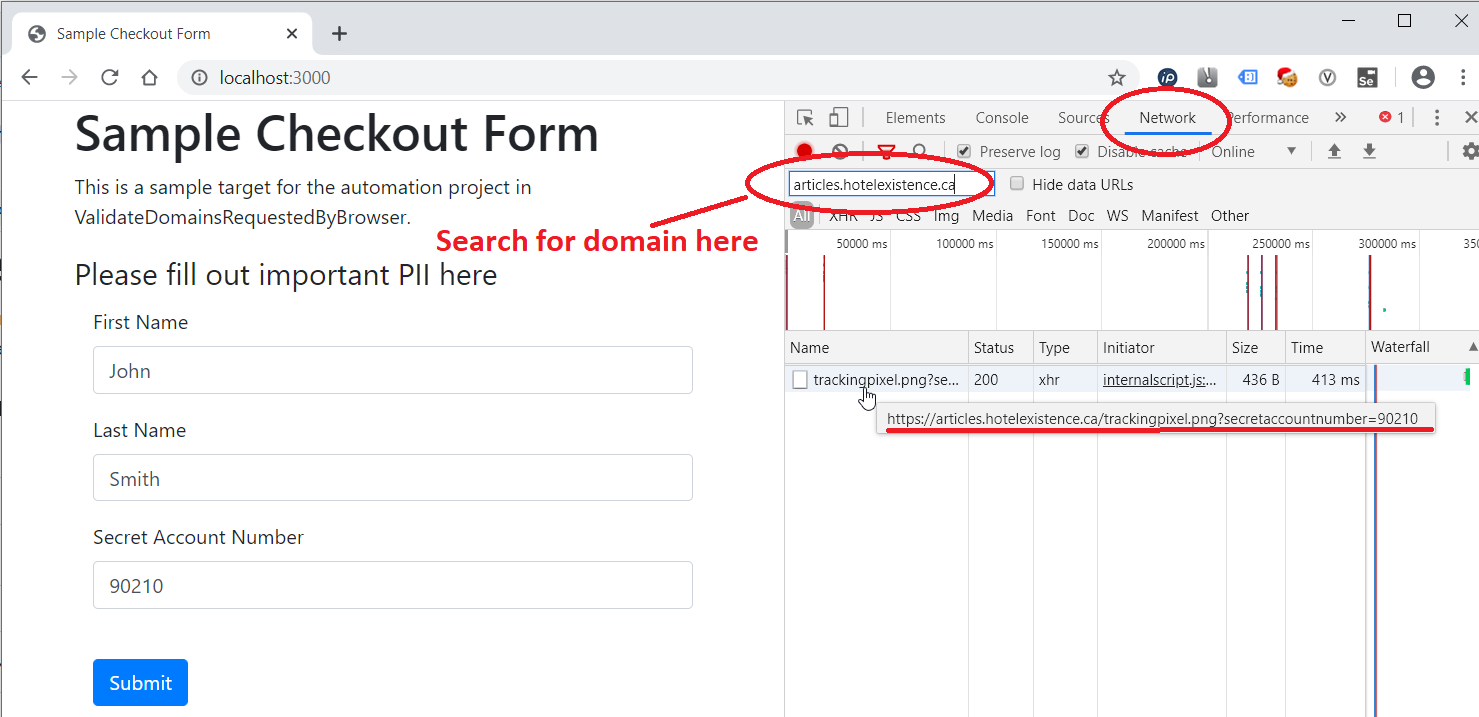Open the internalscript.js initiator link
Viewport: 1479px width, 717px height.
click(x=1160, y=380)
